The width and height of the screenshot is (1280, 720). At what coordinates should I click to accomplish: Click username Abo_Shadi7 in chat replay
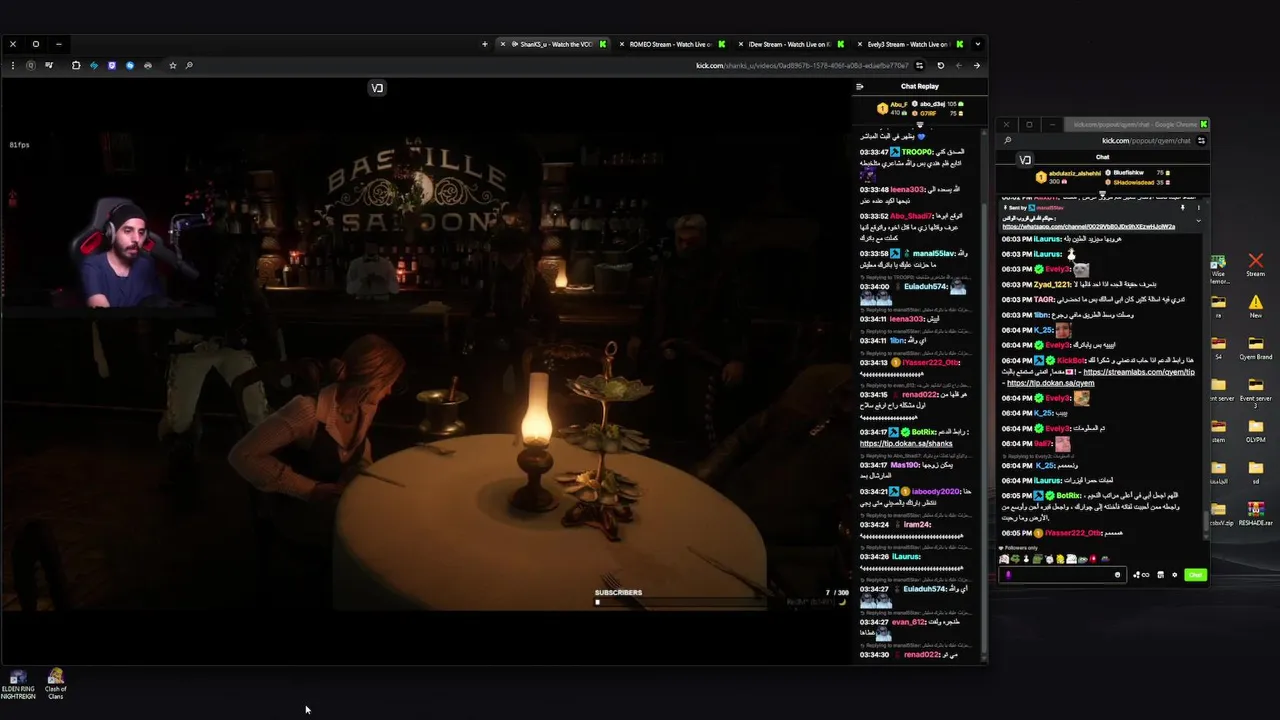911,216
